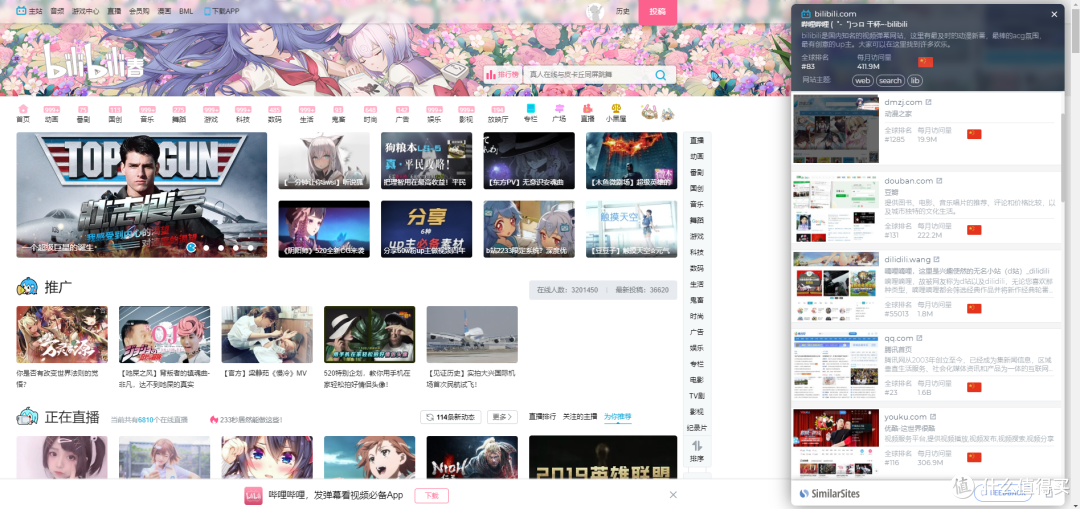Open the user avatar in top bar
This screenshot has width=1080, height=509.
click(x=594, y=12)
